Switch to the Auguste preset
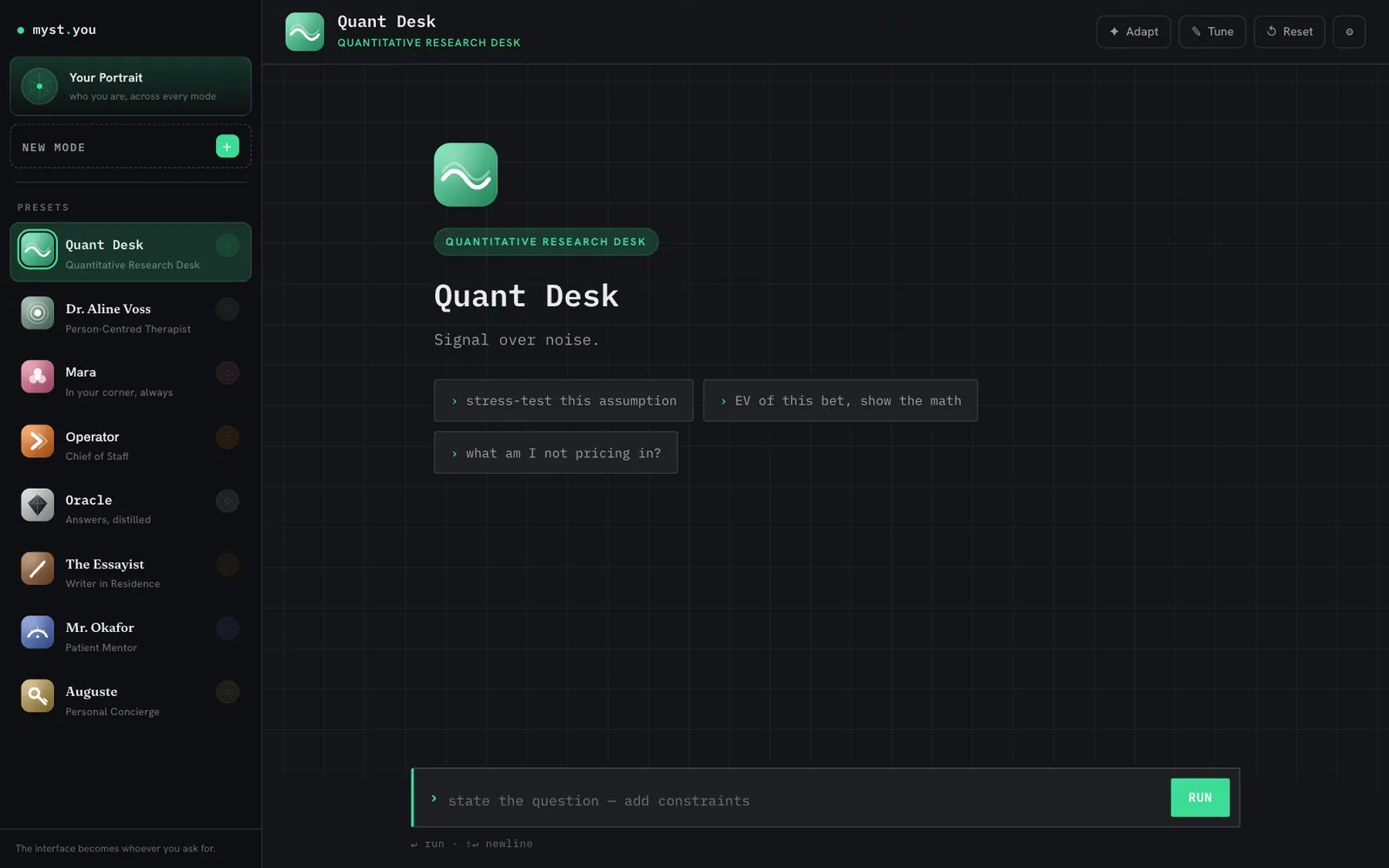 click(130, 700)
